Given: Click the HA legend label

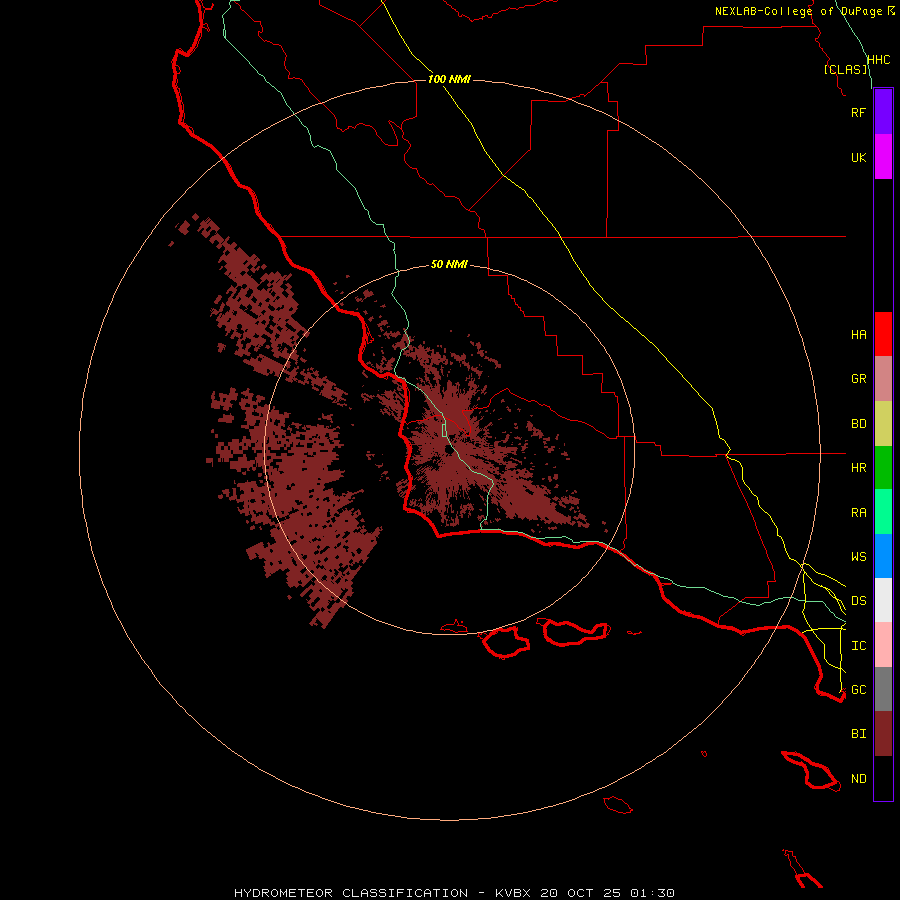Looking at the screenshot, I should coord(858,334).
